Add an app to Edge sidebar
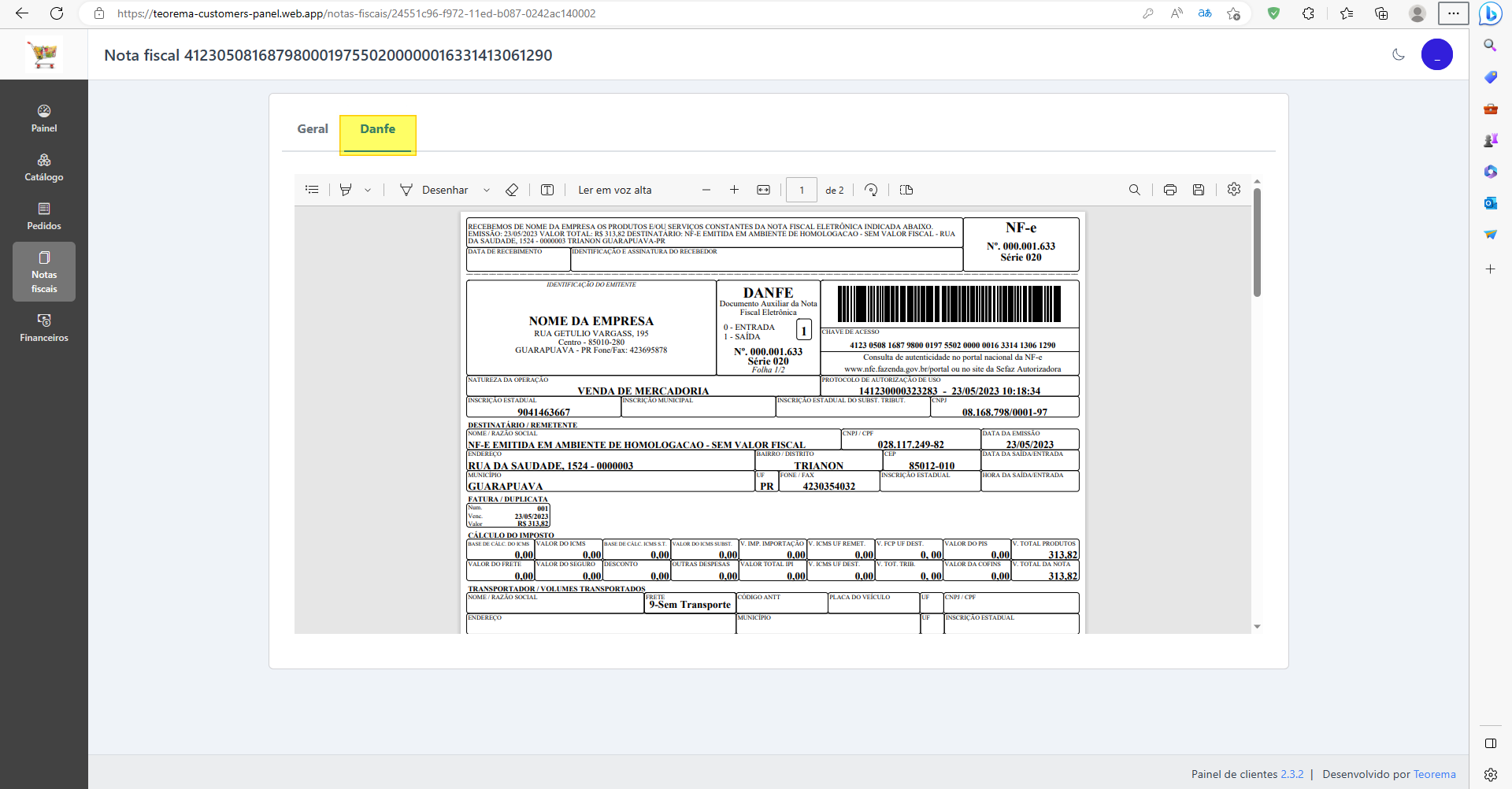This screenshot has height=789, width=1512. 1490,269
